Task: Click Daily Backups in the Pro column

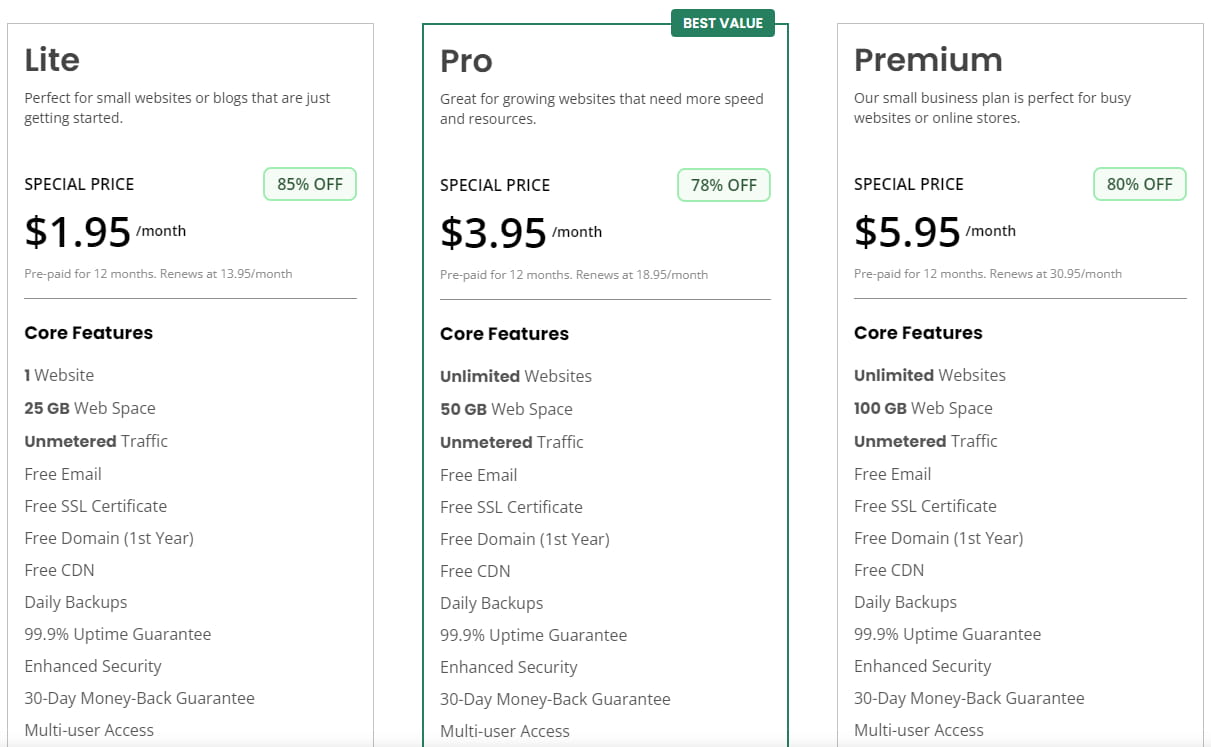Action: pos(491,603)
